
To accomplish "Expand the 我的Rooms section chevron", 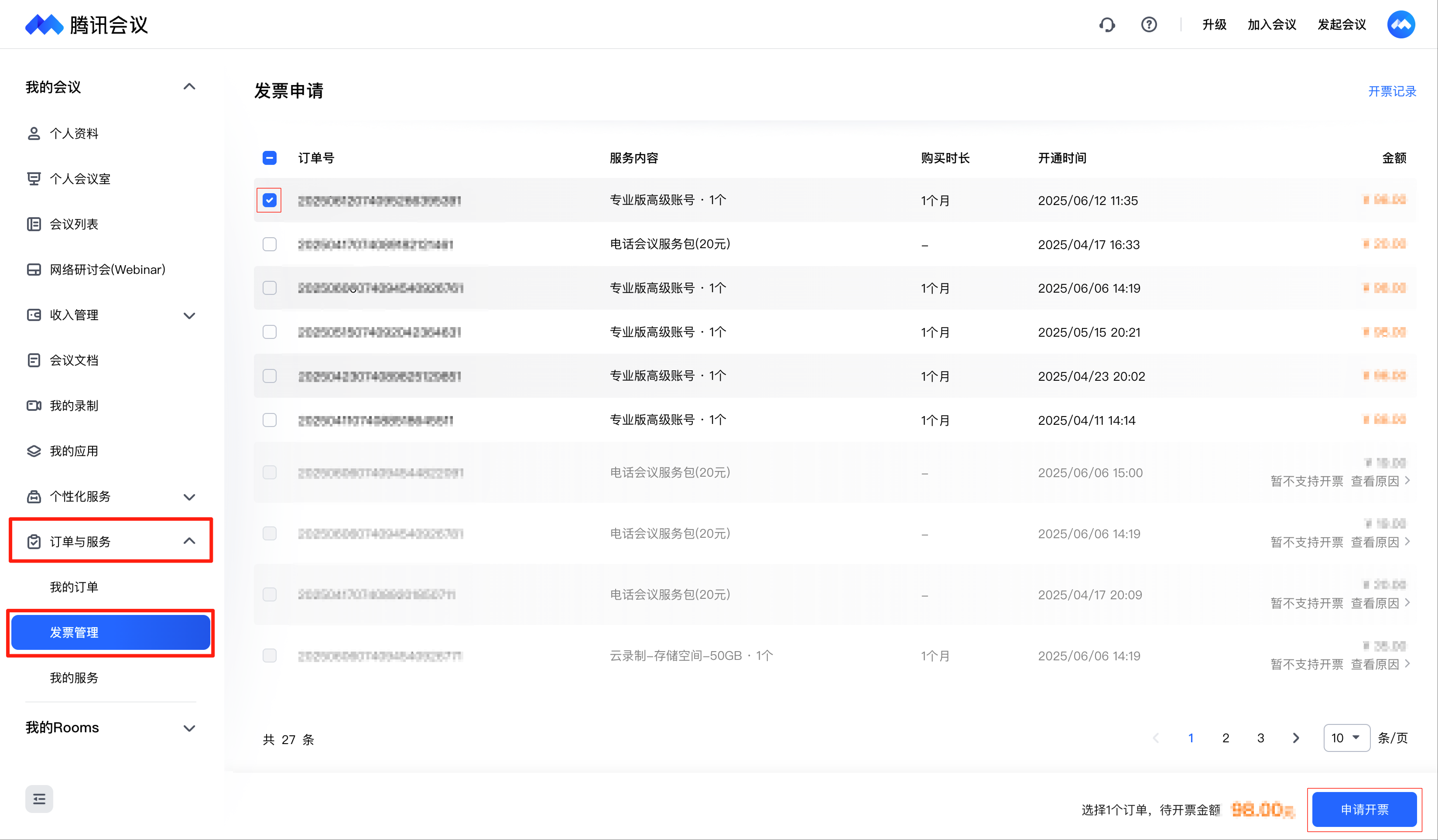I will pyautogui.click(x=189, y=728).
